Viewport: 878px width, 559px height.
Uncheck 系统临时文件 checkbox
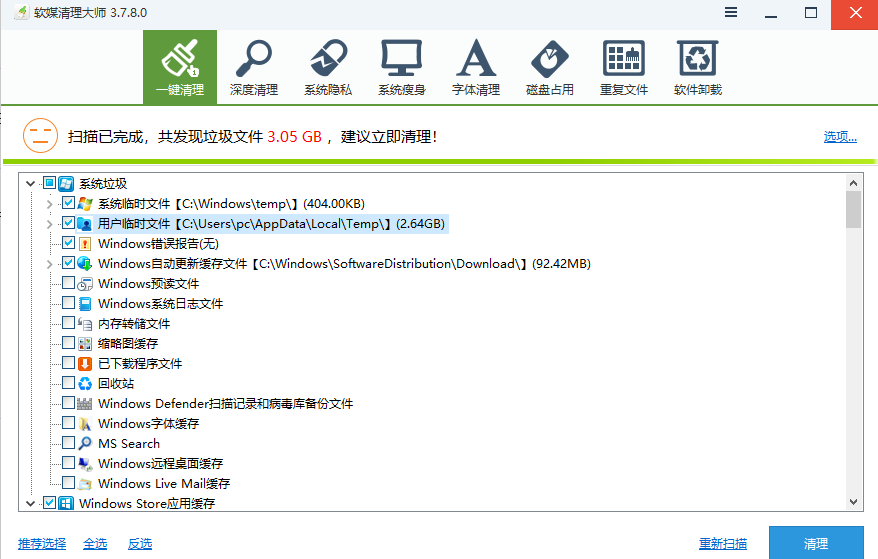(68, 203)
